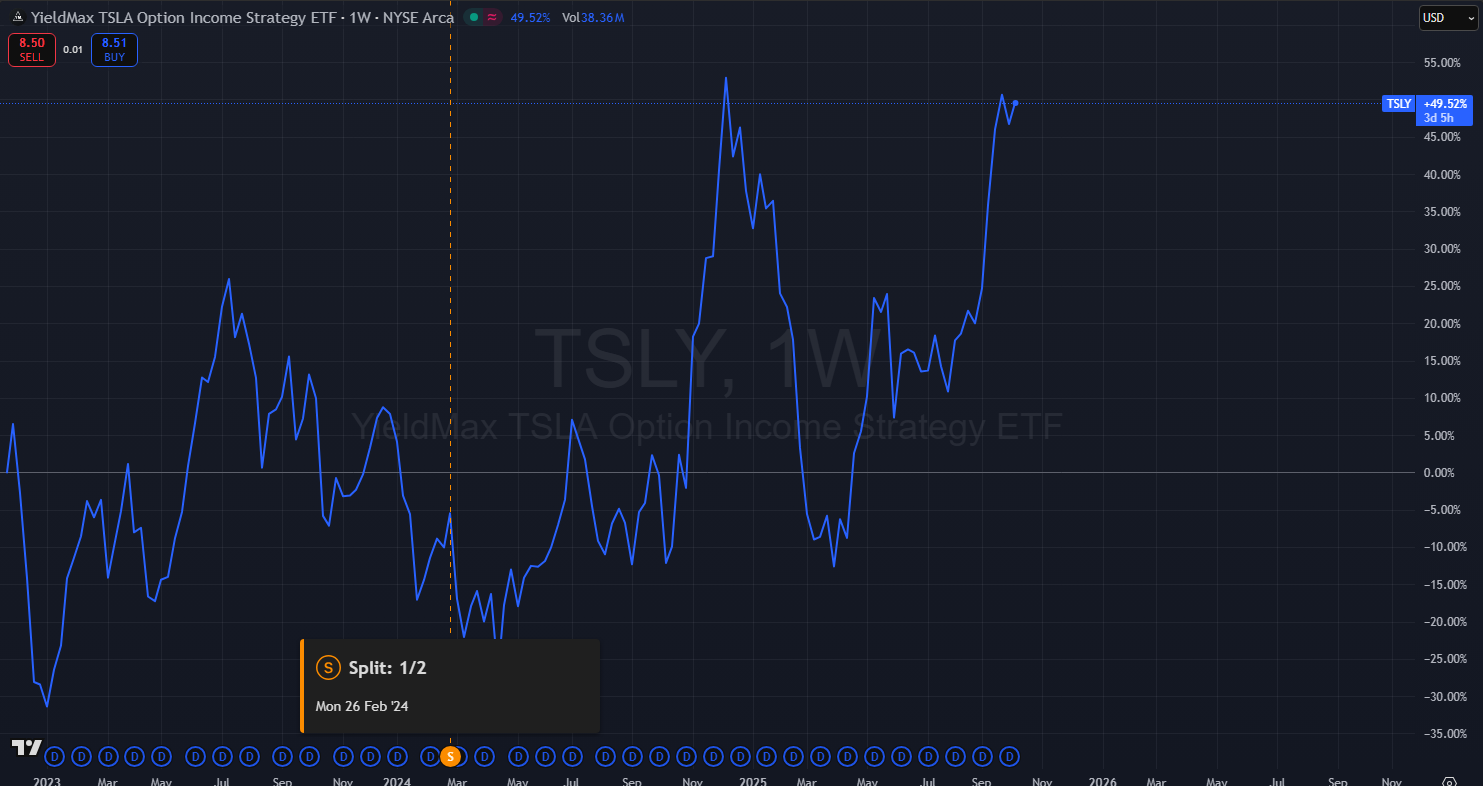This screenshot has height=786, width=1483.
Task: Open chart settings gear at bottom right
Action: point(1449,783)
